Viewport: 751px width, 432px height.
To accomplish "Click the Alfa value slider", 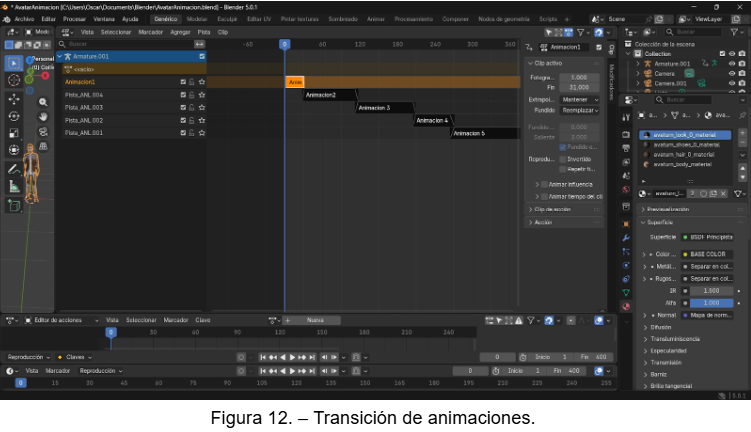I will tap(711, 303).
